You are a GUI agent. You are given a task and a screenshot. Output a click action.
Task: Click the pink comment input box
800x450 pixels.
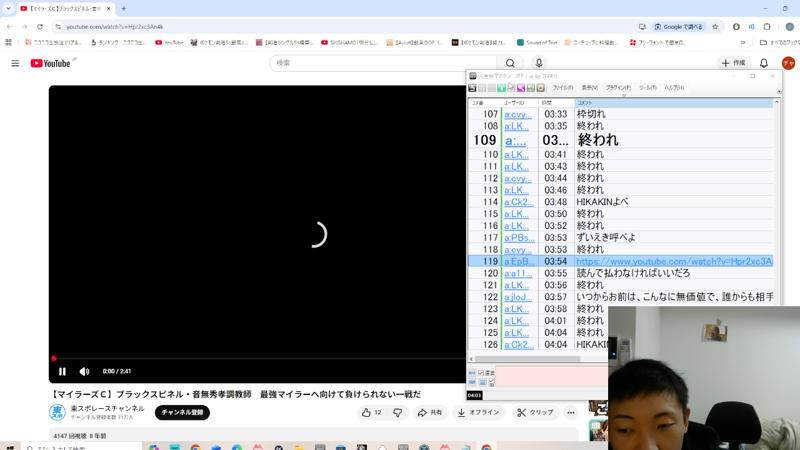tap(552, 377)
